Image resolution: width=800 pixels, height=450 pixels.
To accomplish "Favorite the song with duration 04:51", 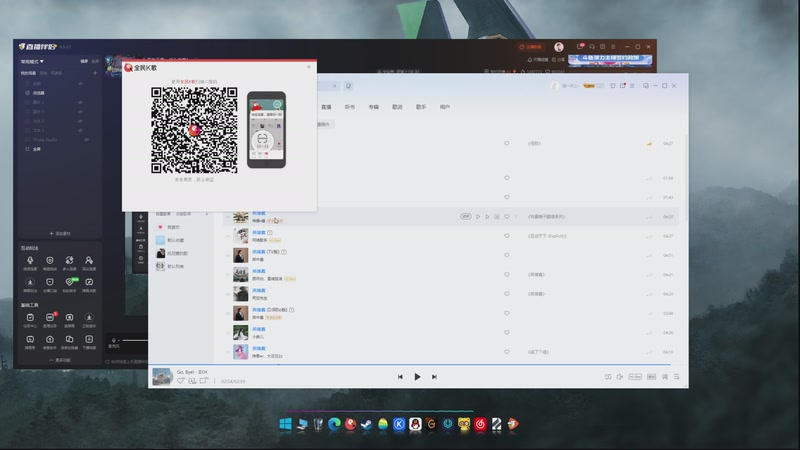I will [507, 255].
